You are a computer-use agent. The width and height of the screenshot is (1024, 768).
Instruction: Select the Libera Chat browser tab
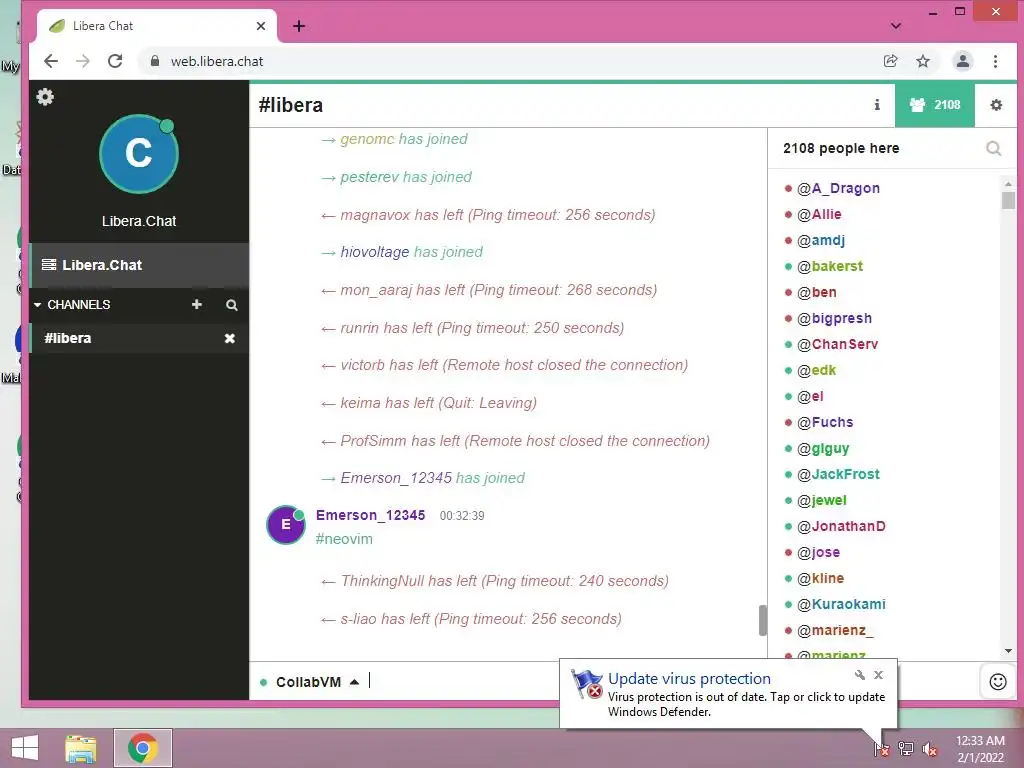(157, 26)
